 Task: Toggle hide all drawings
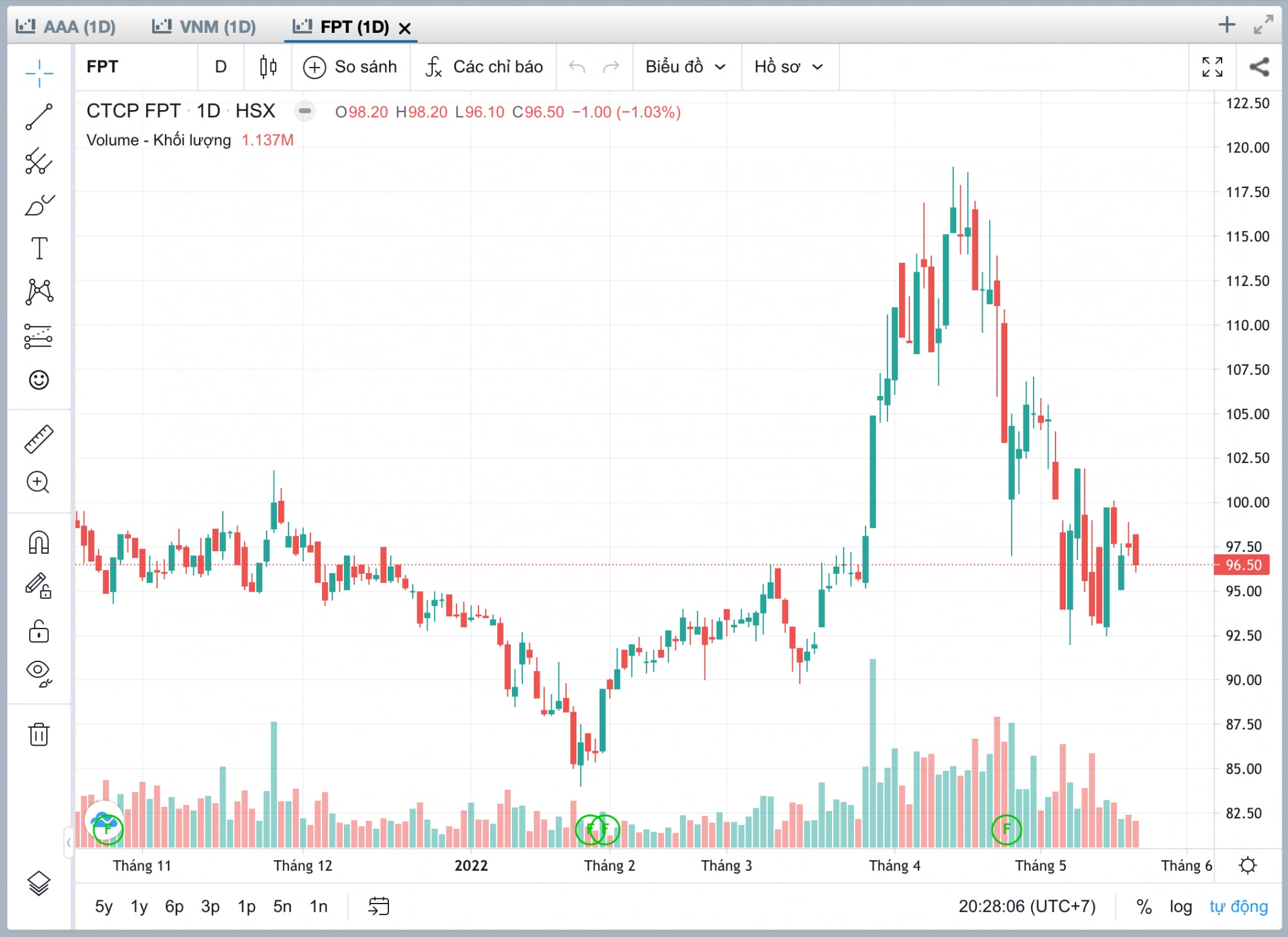pos(39,674)
